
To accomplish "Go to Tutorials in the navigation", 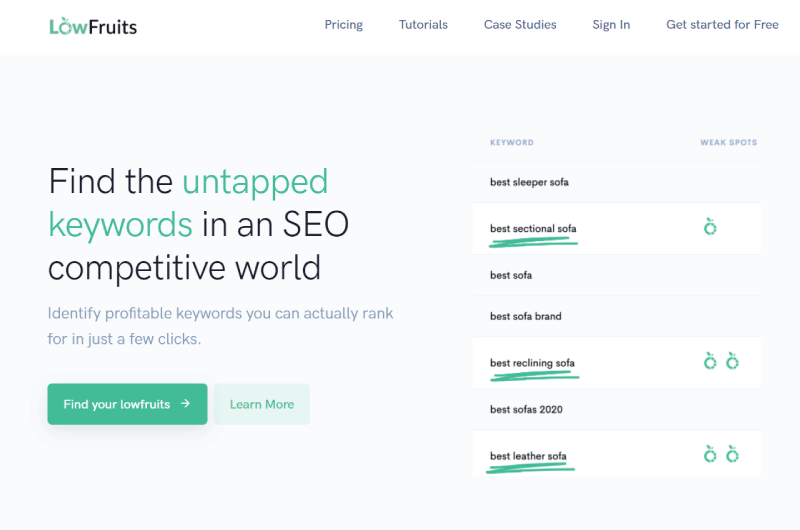I will point(423,24).
